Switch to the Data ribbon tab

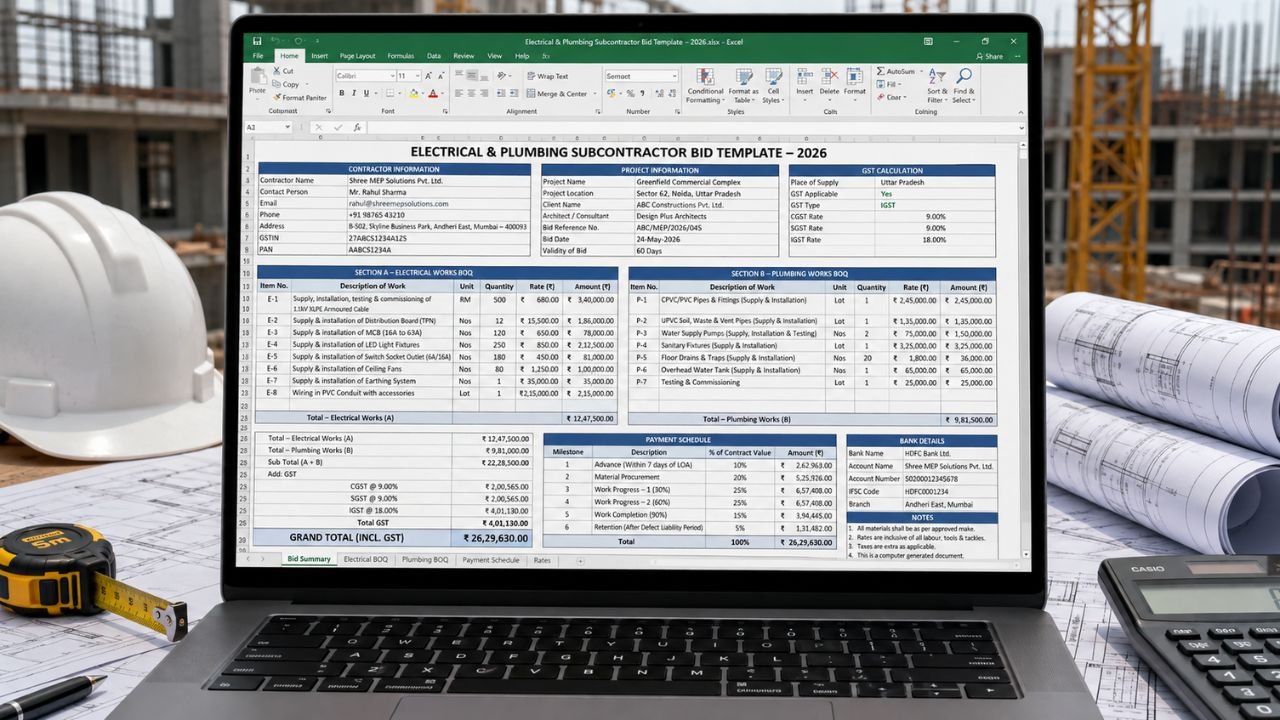pos(433,56)
